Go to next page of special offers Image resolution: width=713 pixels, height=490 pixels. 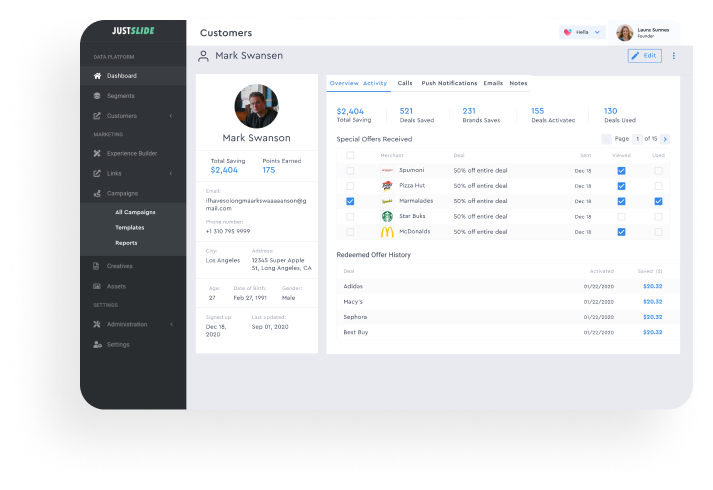tap(665, 139)
